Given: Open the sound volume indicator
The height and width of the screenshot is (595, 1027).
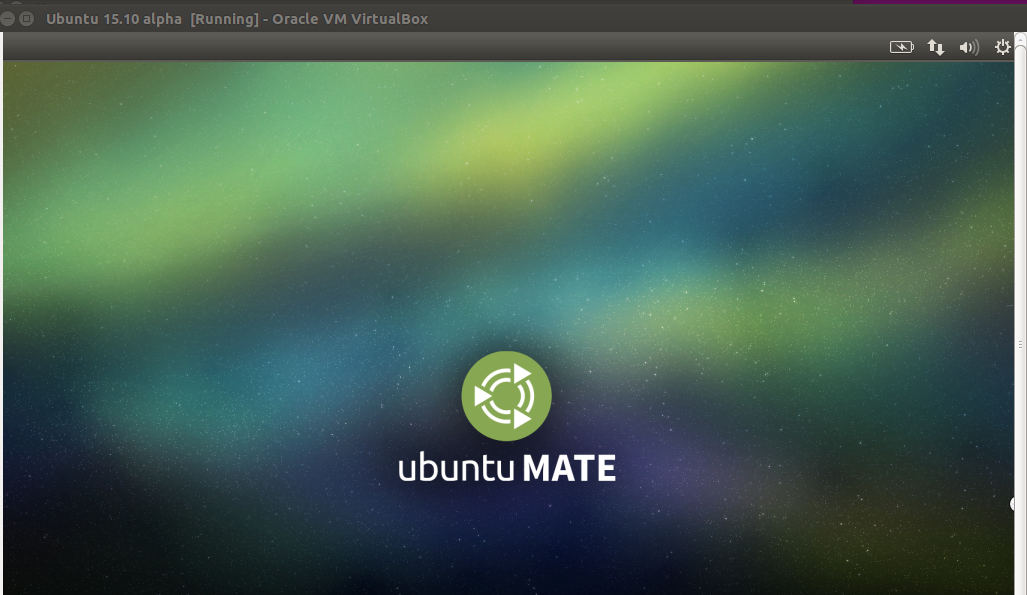Looking at the screenshot, I should 969,47.
